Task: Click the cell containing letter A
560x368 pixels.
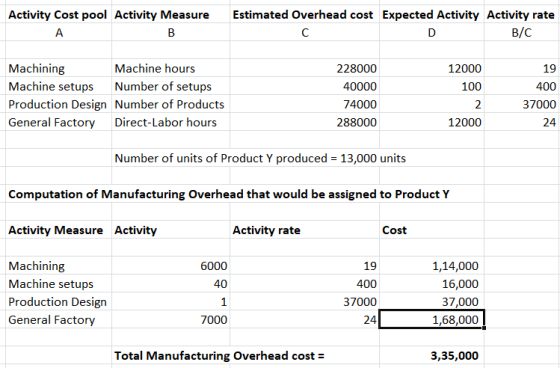Action: pyautogui.click(x=59, y=33)
